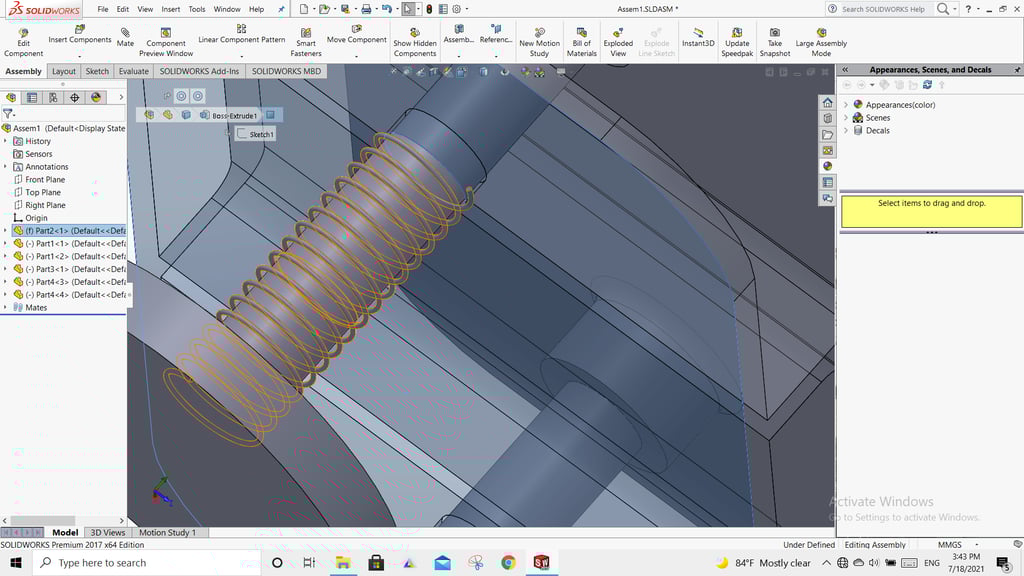The image size is (1024, 576).
Task: Open the Linear Component Pattern dropdown arrow
Action: coord(242,55)
